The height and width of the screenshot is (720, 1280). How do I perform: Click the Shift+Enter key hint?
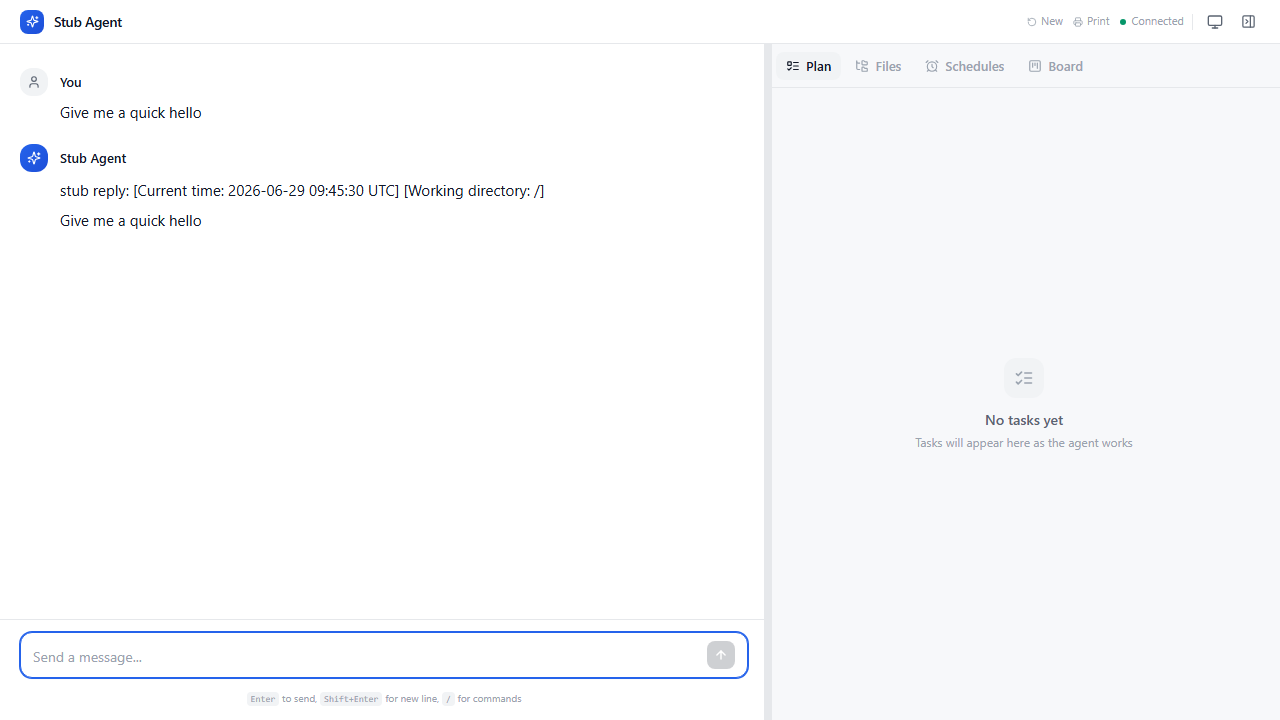(x=351, y=699)
